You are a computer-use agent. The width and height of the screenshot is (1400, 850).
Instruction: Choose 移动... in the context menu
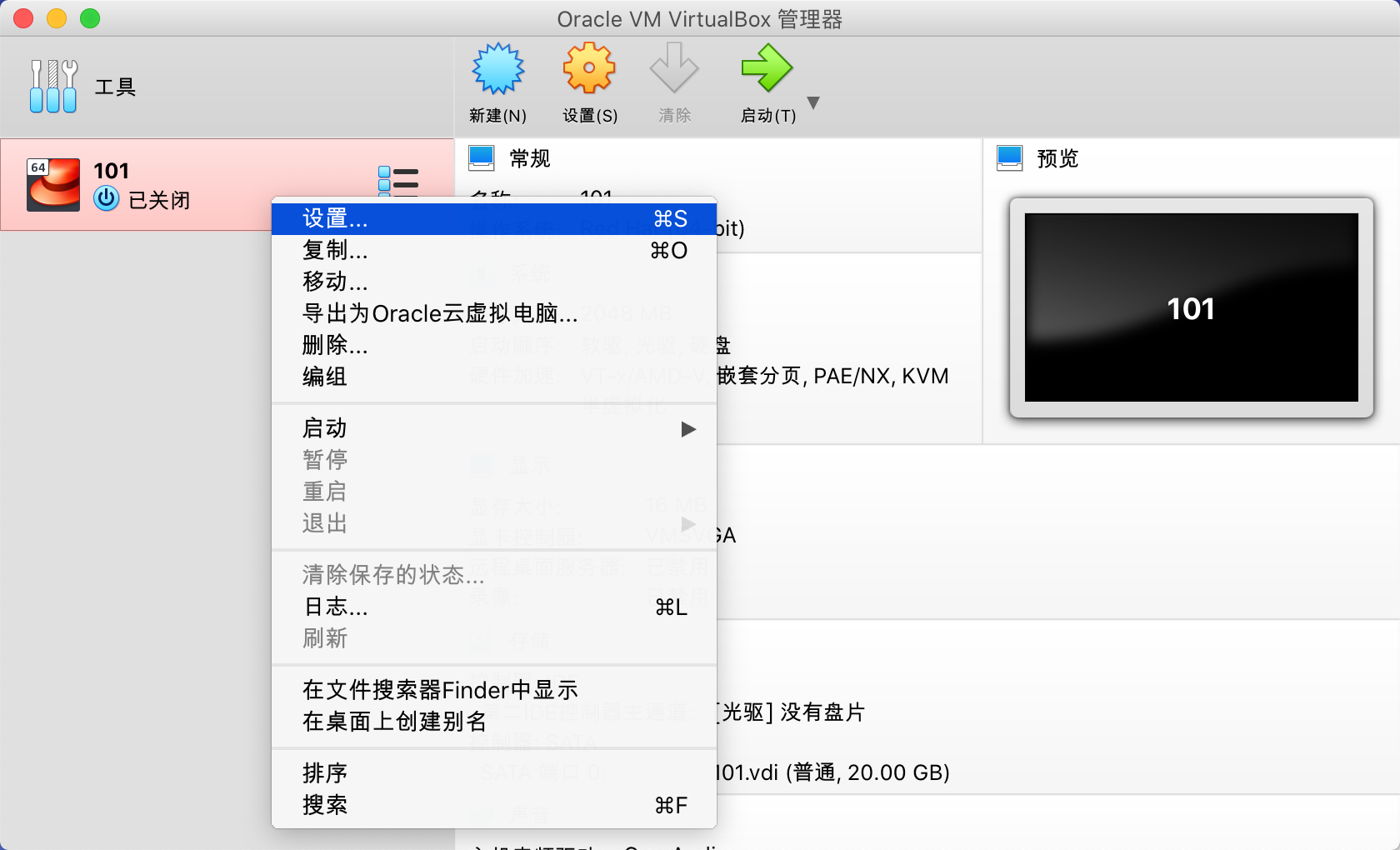click(x=494, y=282)
